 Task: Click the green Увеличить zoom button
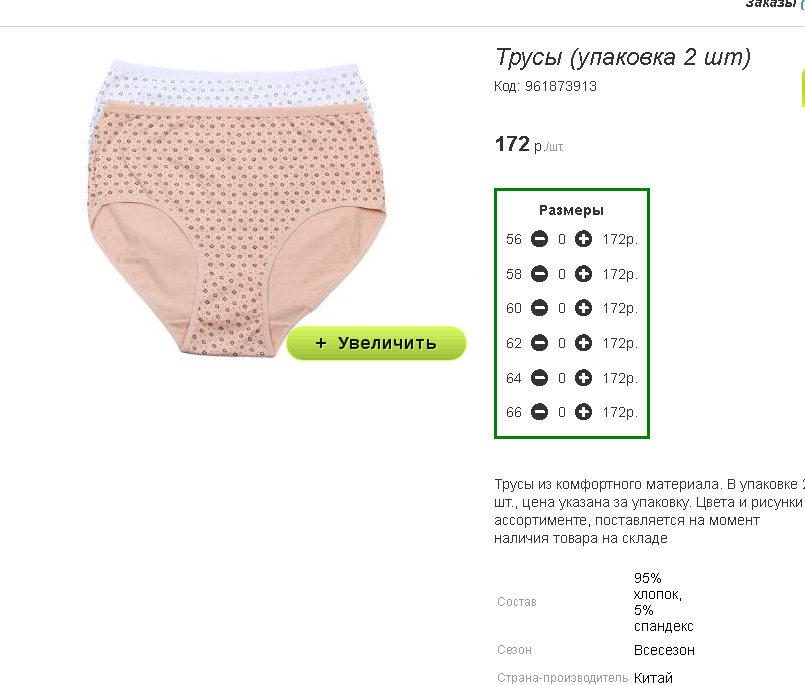[x=376, y=343]
